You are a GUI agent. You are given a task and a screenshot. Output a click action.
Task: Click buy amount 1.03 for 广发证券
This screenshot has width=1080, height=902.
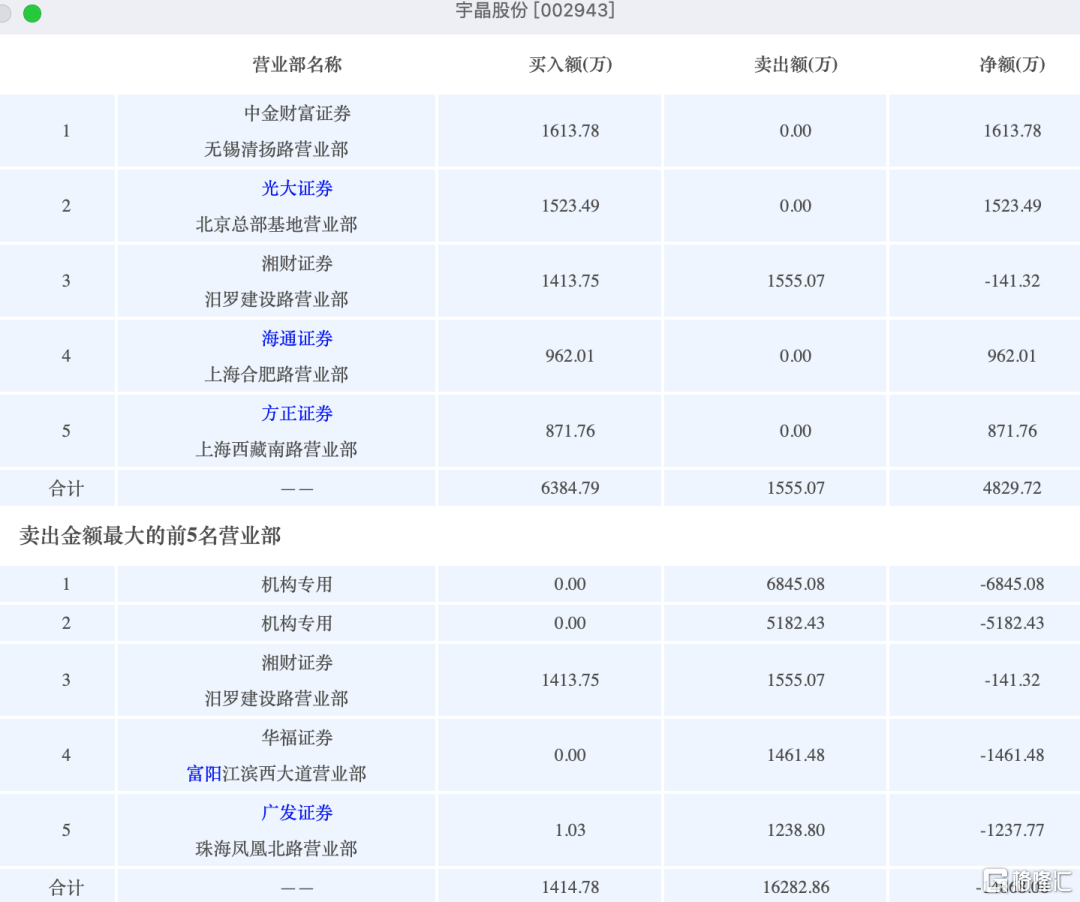point(570,830)
